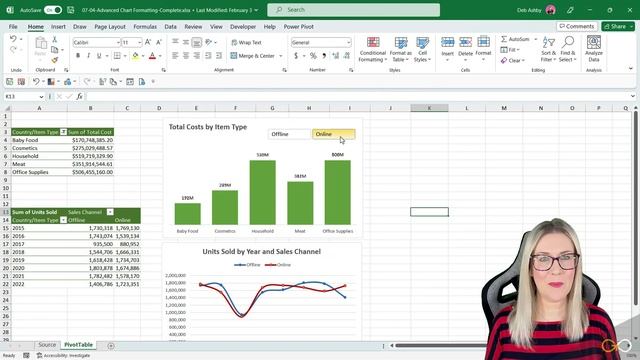Apply Italic formatting
This screenshot has width=640, height=360.
point(88,56)
